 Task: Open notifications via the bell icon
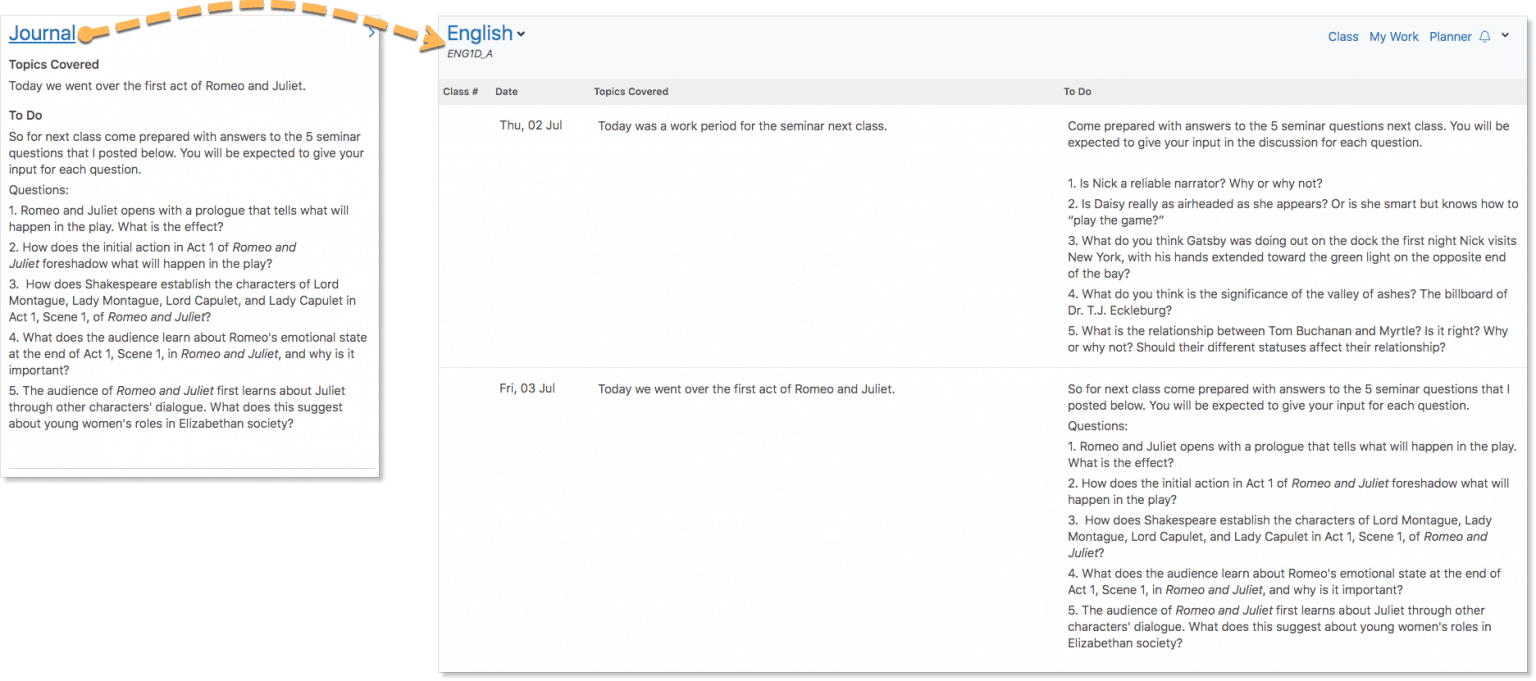click(x=1485, y=37)
